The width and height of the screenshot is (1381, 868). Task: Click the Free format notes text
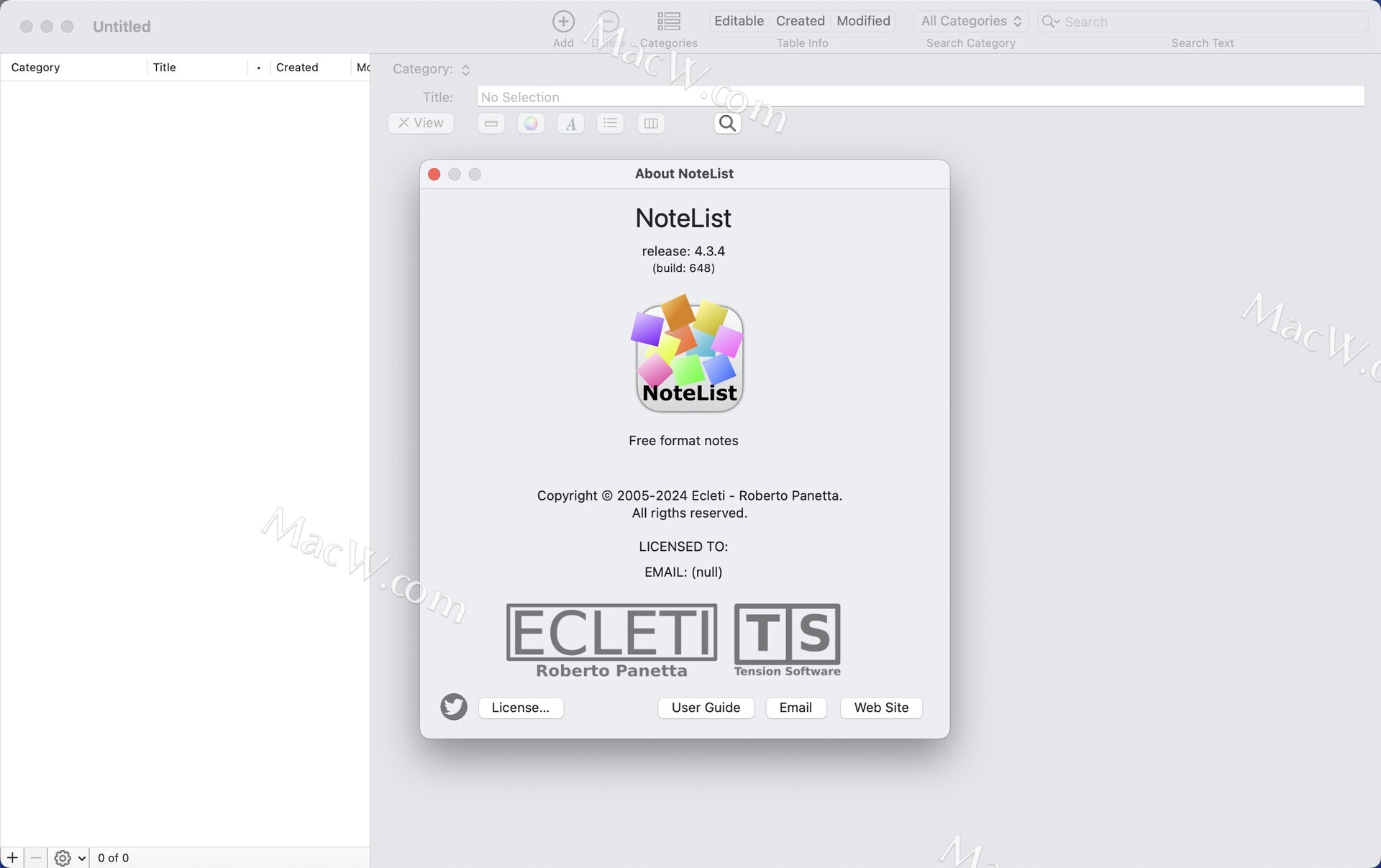click(683, 441)
